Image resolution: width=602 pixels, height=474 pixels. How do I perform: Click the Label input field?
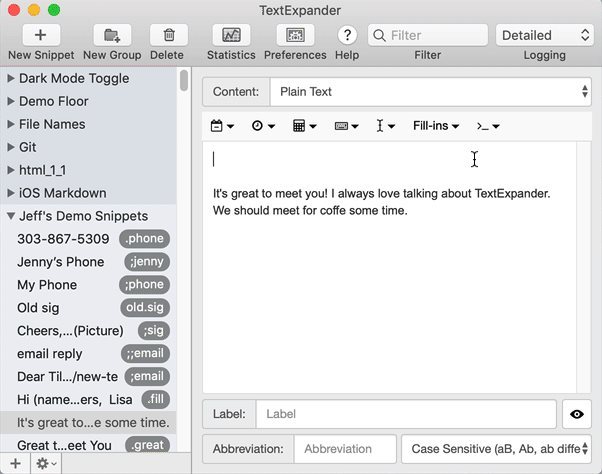(x=406, y=414)
